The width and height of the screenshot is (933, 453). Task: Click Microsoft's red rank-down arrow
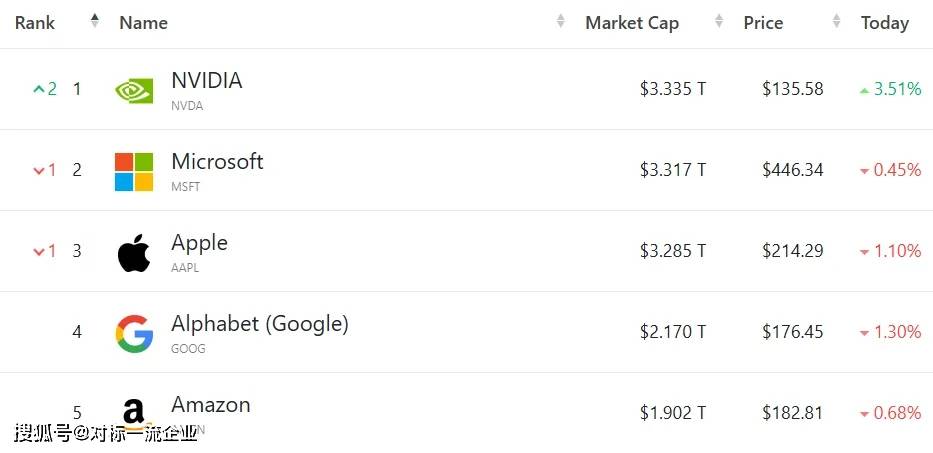[x=39, y=171]
